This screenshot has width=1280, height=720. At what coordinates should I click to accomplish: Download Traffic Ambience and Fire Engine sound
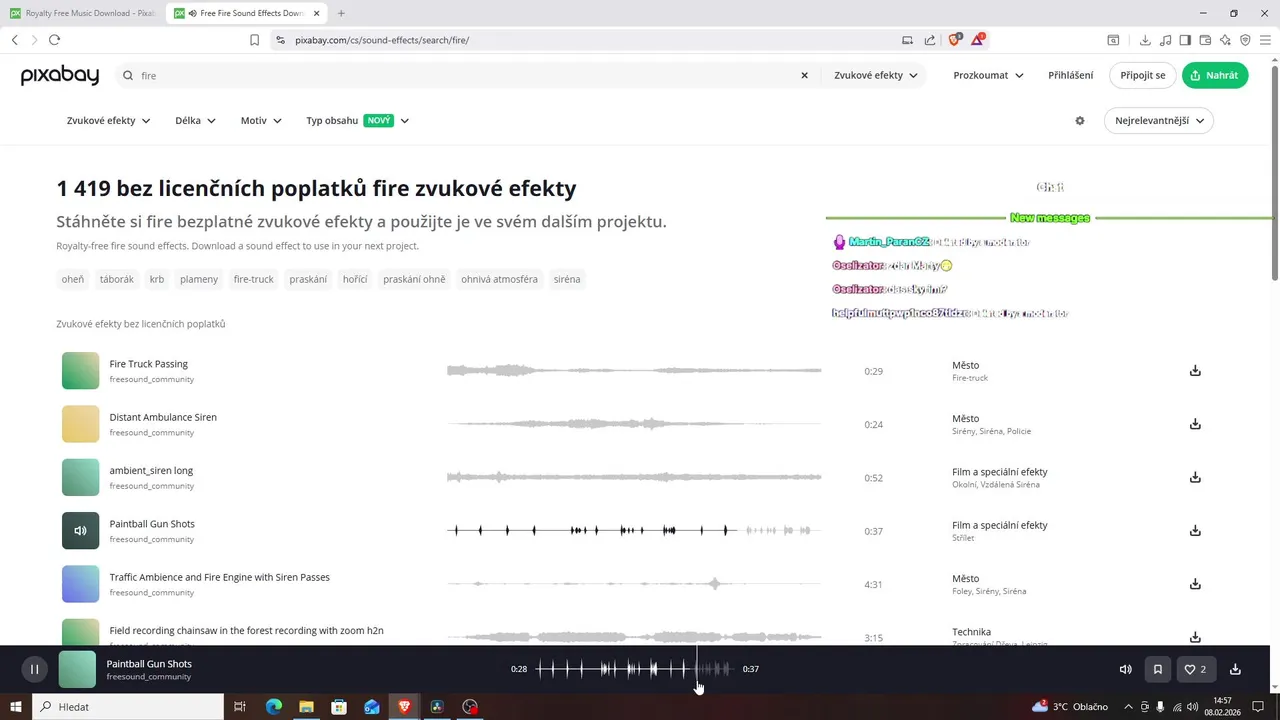pyautogui.click(x=1195, y=584)
